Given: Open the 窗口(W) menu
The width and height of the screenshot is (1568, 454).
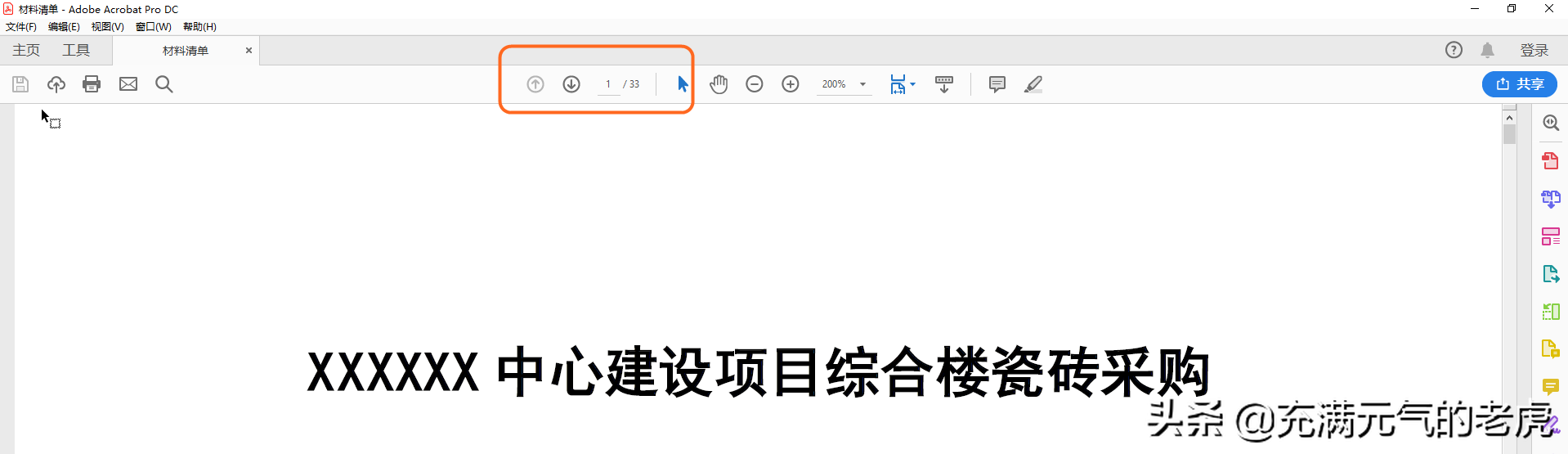Looking at the screenshot, I should [x=154, y=27].
